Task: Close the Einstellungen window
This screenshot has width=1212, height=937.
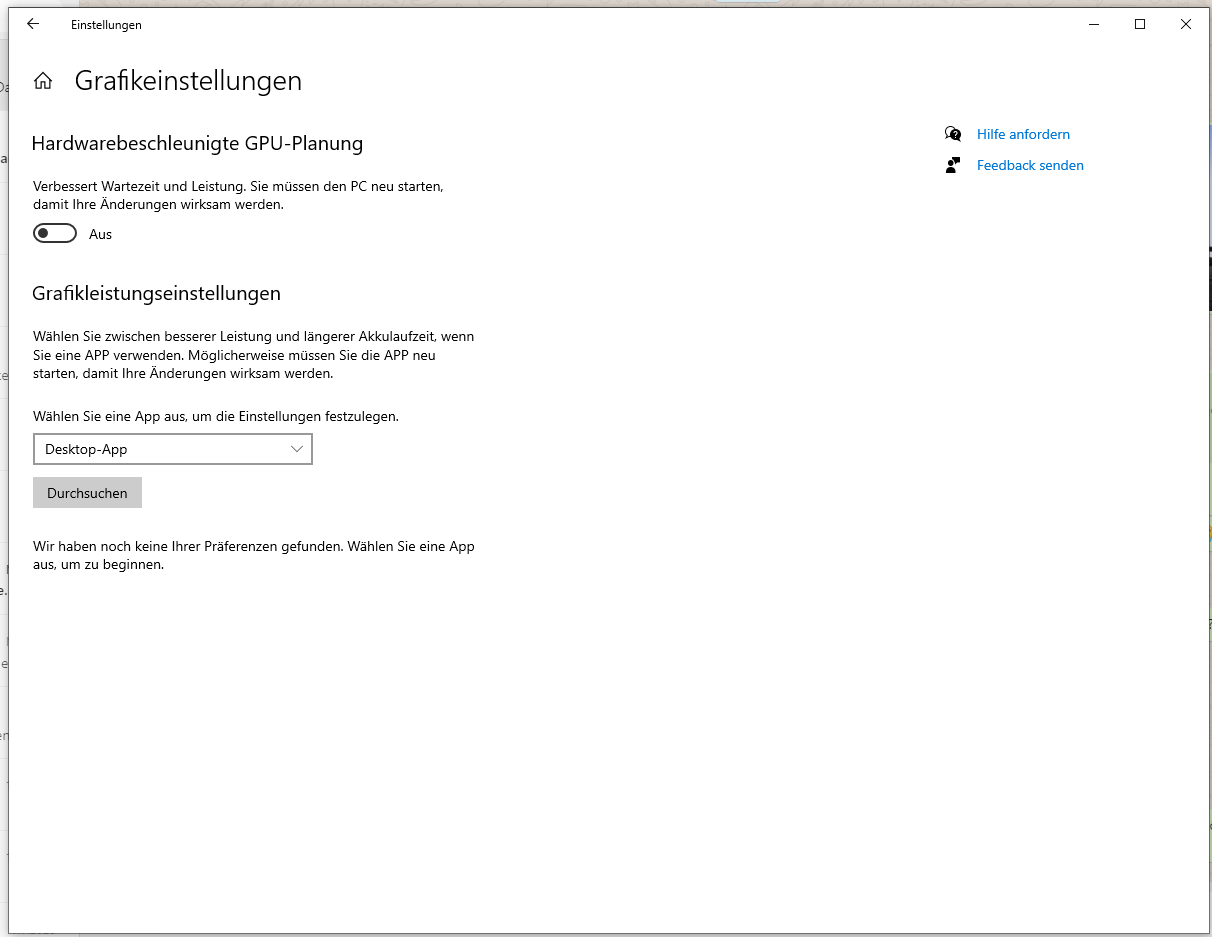Action: tap(1185, 25)
